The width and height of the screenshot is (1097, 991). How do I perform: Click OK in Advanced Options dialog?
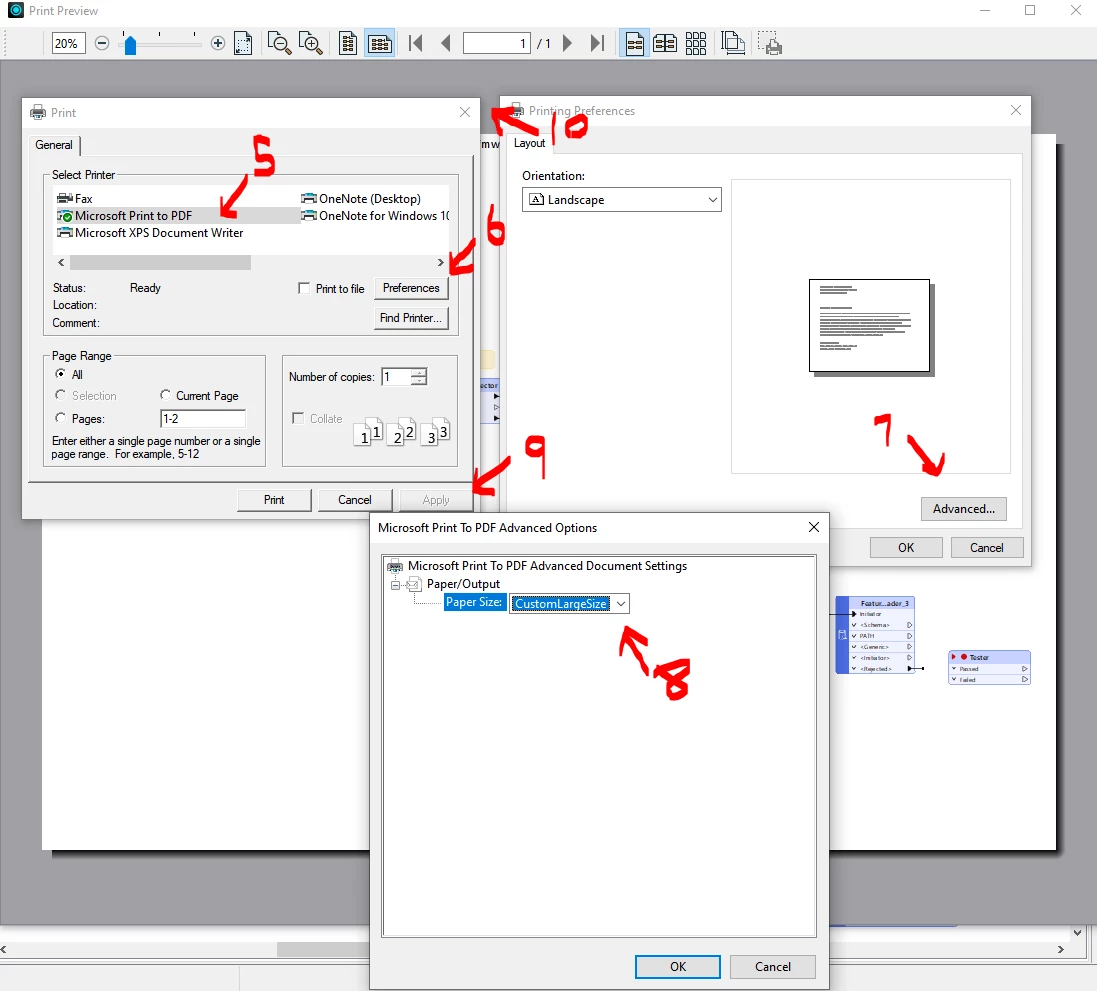[x=677, y=967]
